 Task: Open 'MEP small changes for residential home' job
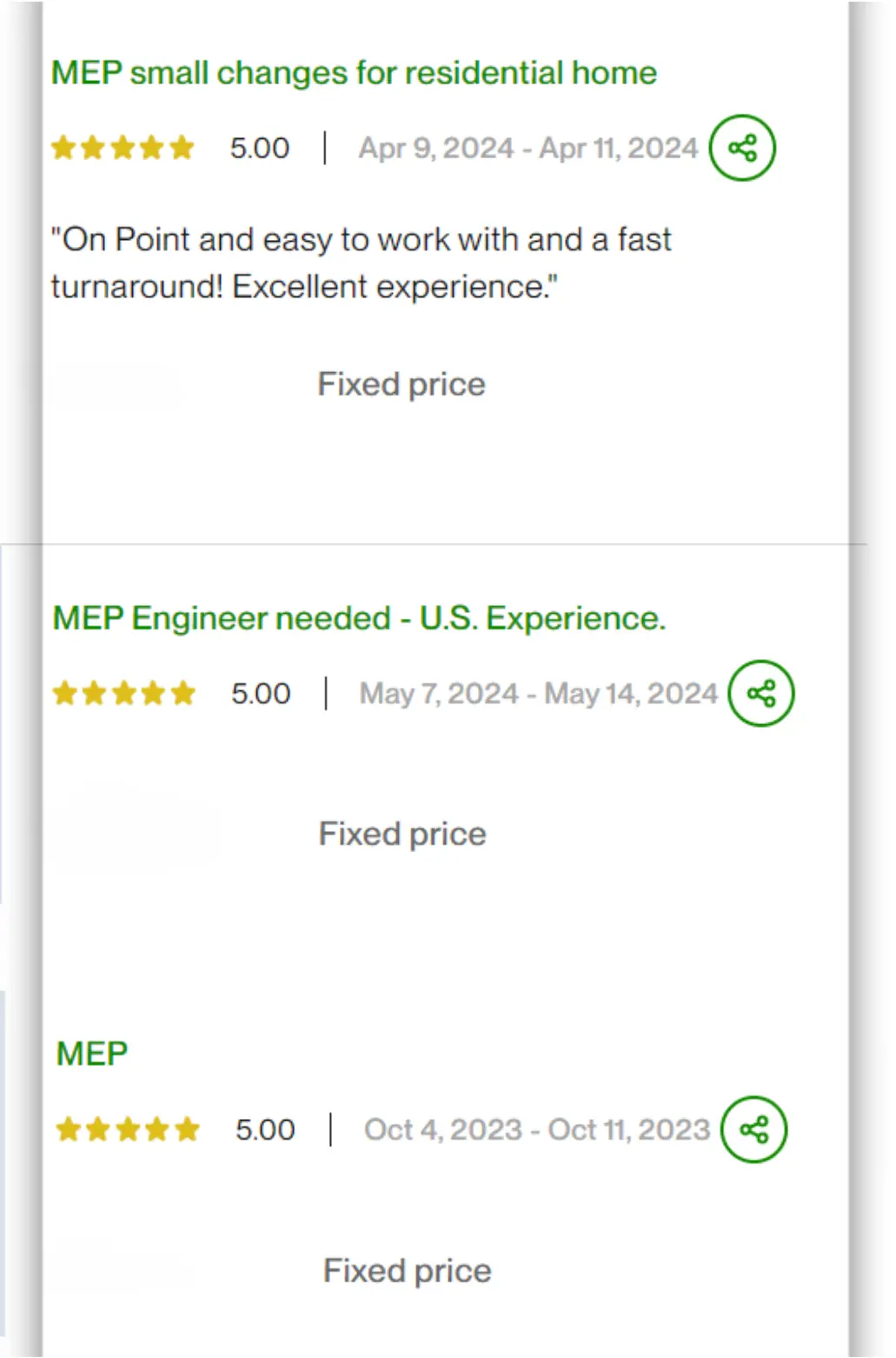pyautogui.click(x=354, y=72)
